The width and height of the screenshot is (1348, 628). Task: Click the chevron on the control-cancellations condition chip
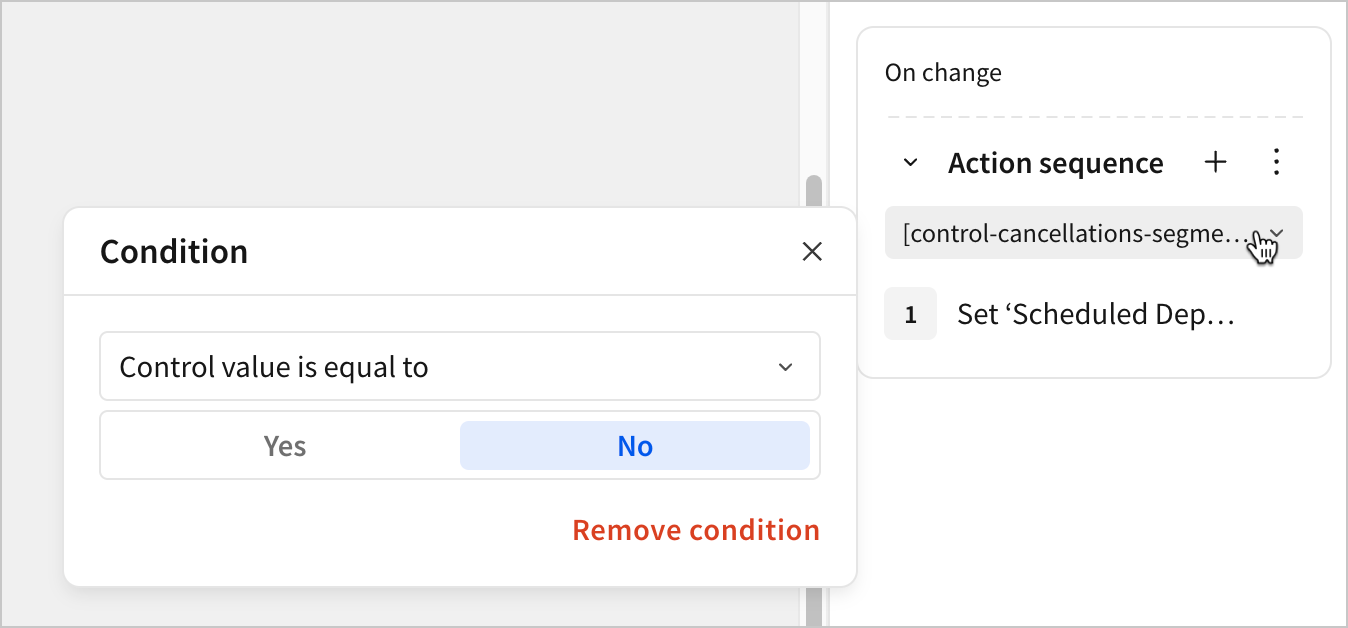tap(1277, 233)
